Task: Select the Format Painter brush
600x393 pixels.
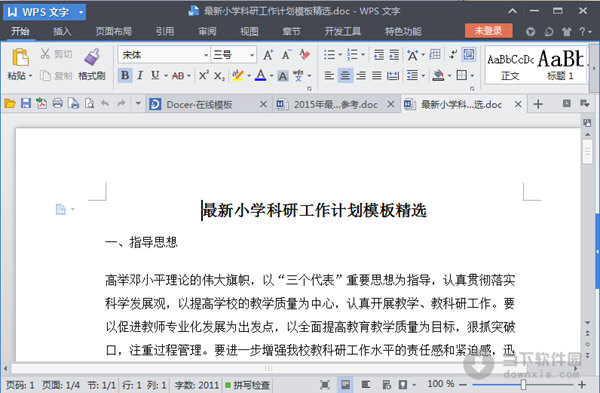Action: 92,57
